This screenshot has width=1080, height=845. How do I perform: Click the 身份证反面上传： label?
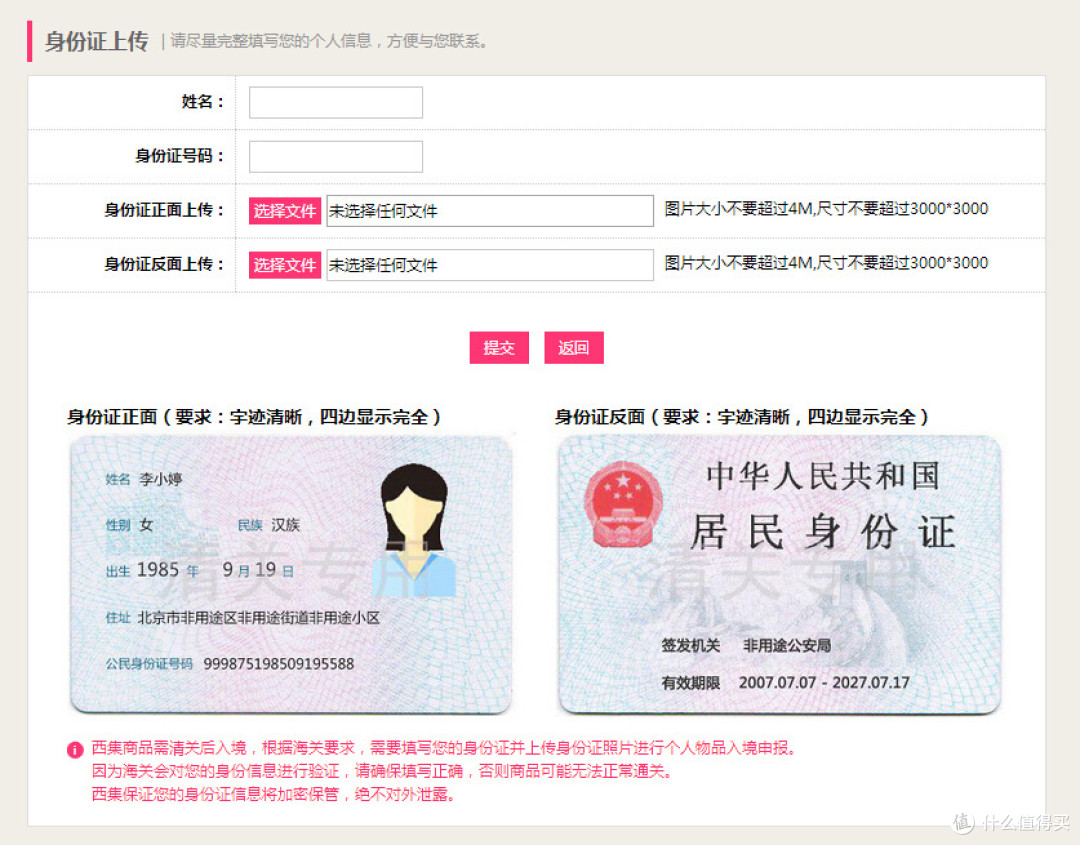[164, 264]
